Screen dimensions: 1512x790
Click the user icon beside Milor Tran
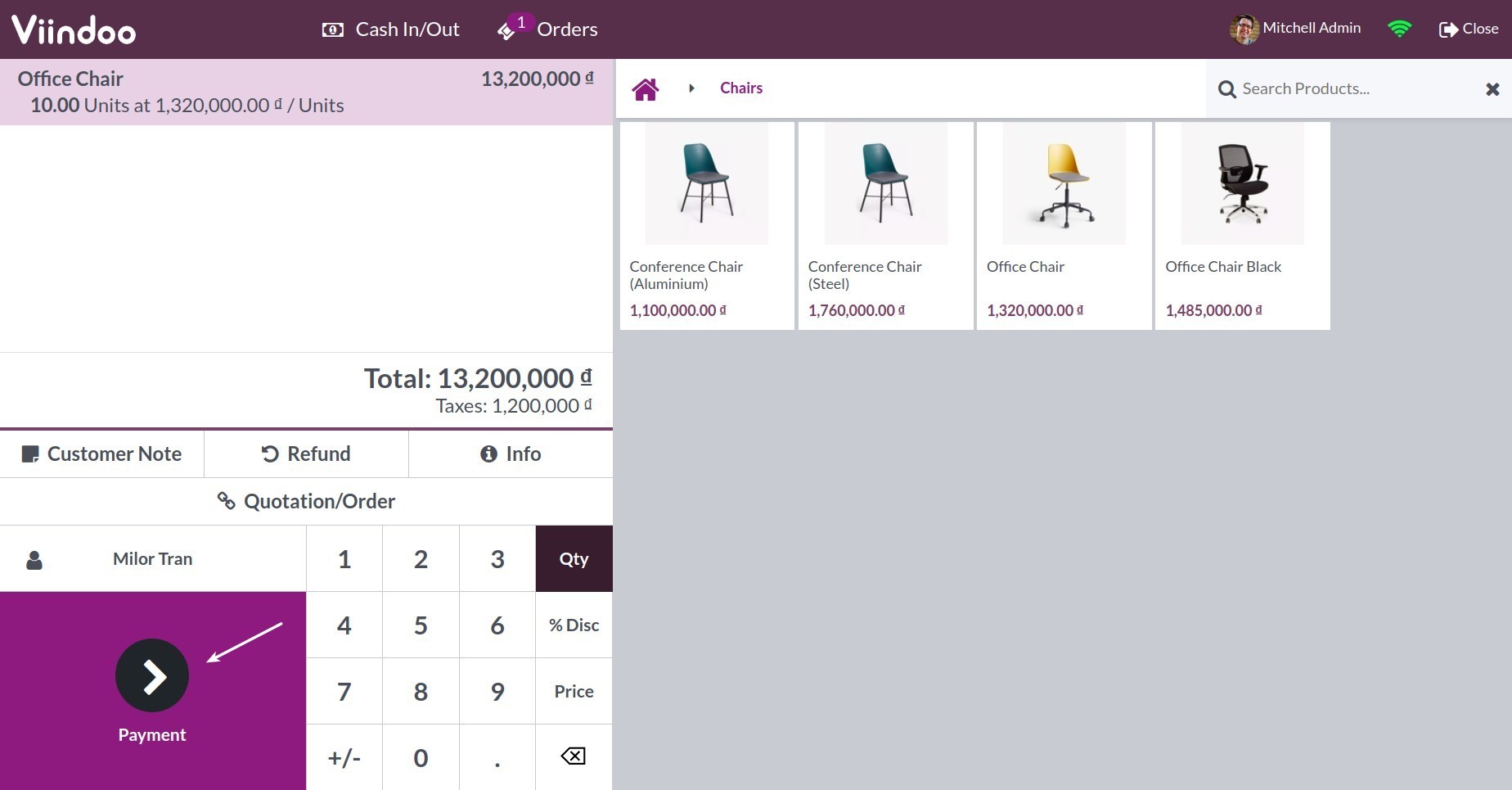tap(34, 560)
